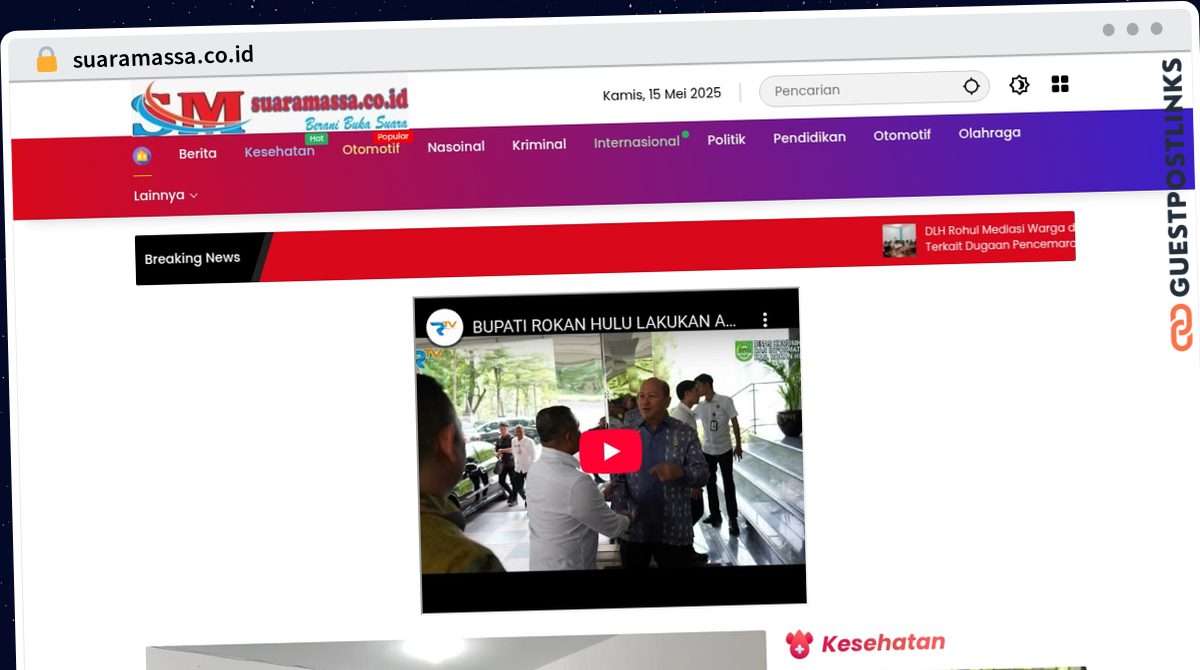This screenshot has width=1200, height=670.
Task: Toggle dark mode with the sun icon
Action: 1019,85
